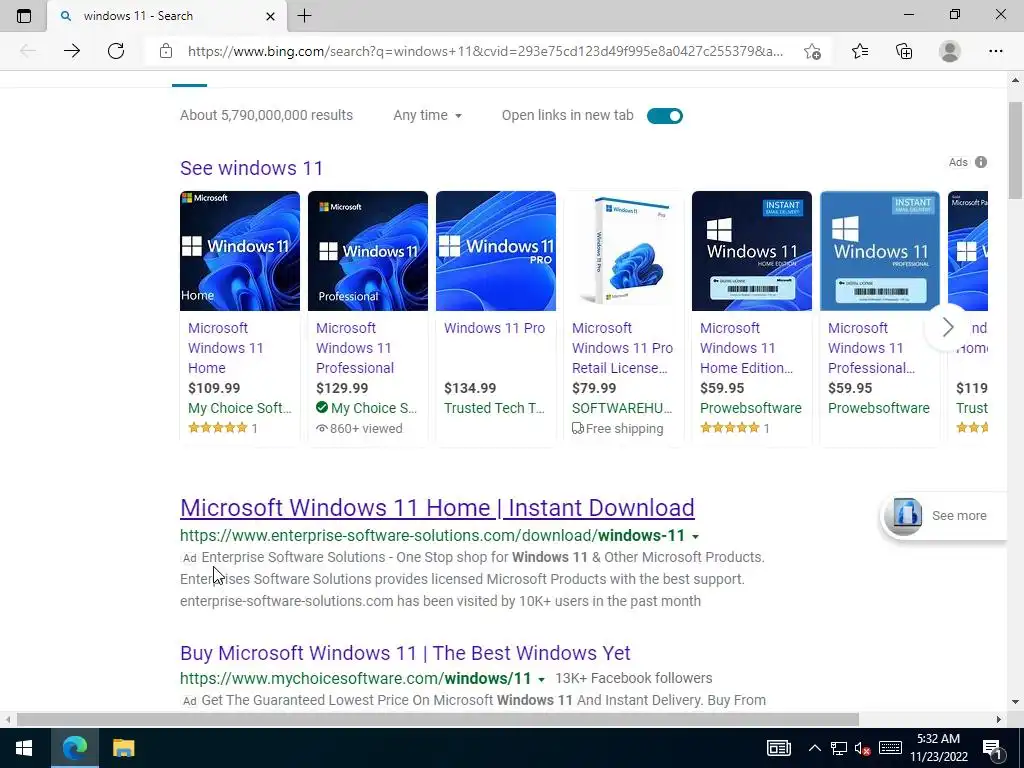This screenshot has width=1024, height=768.
Task: Refresh the page
Action: (x=116, y=51)
